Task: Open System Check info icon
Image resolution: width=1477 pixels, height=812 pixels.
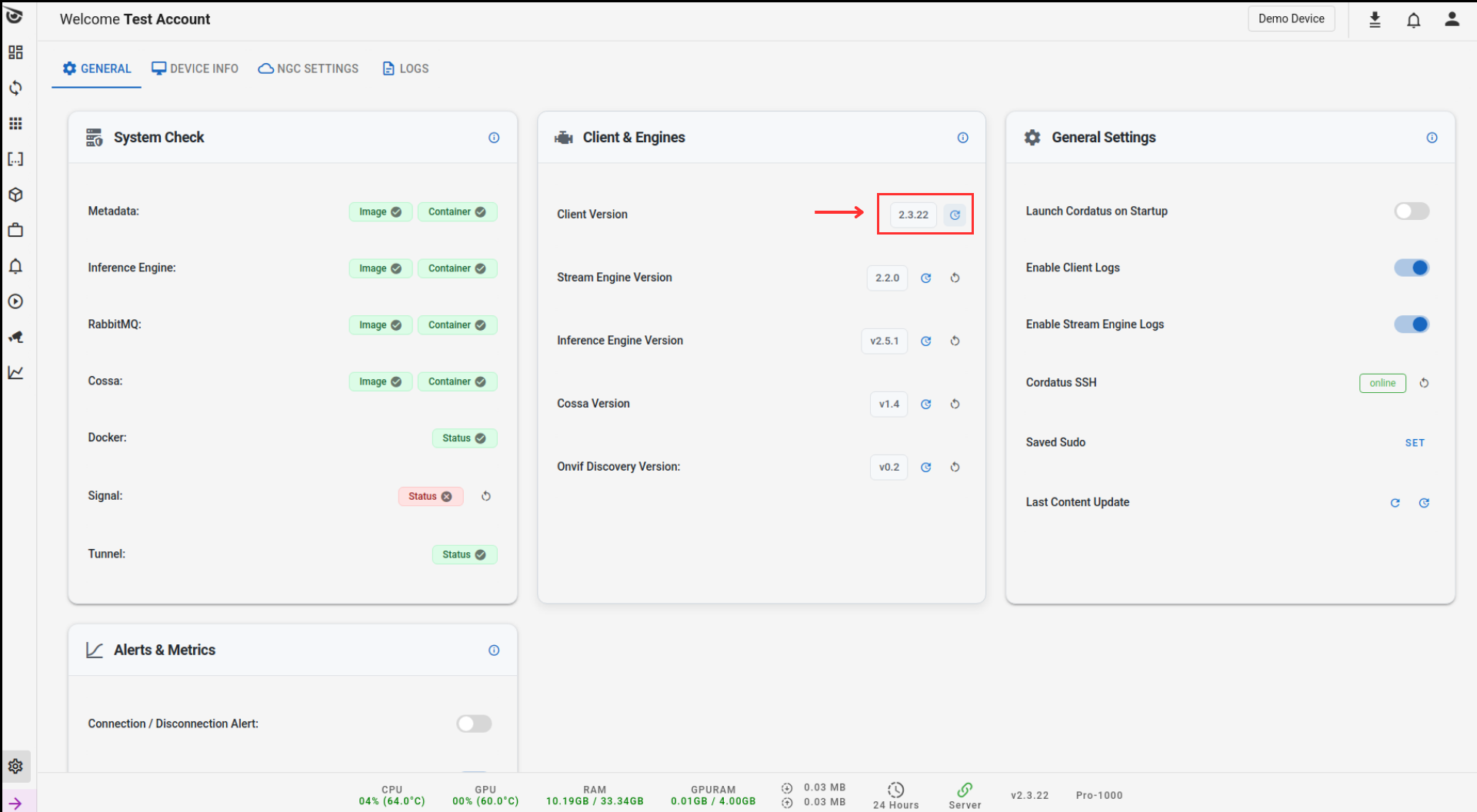Action: pos(494,138)
